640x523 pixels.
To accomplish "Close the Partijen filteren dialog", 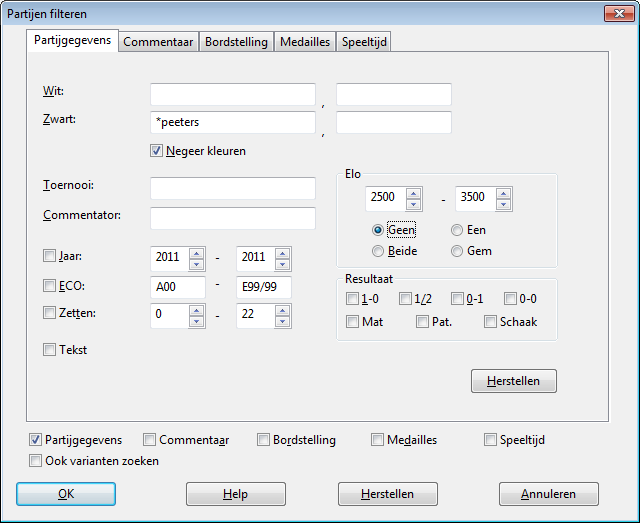I will [616, 12].
